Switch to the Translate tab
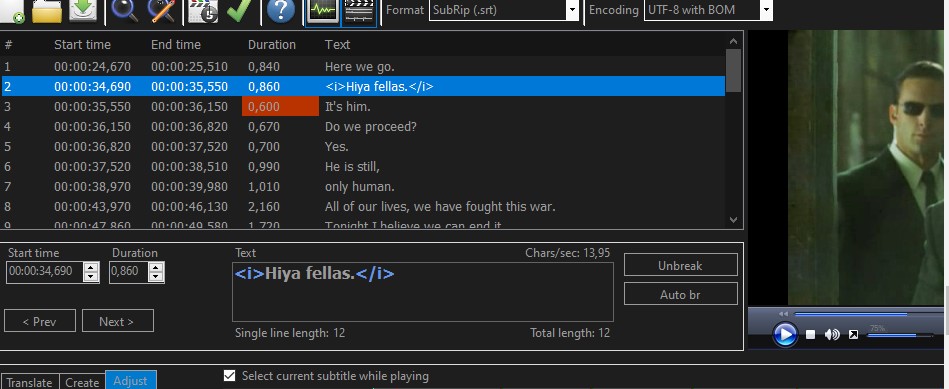The image size is (949, 389). click(x=30, y=382)
